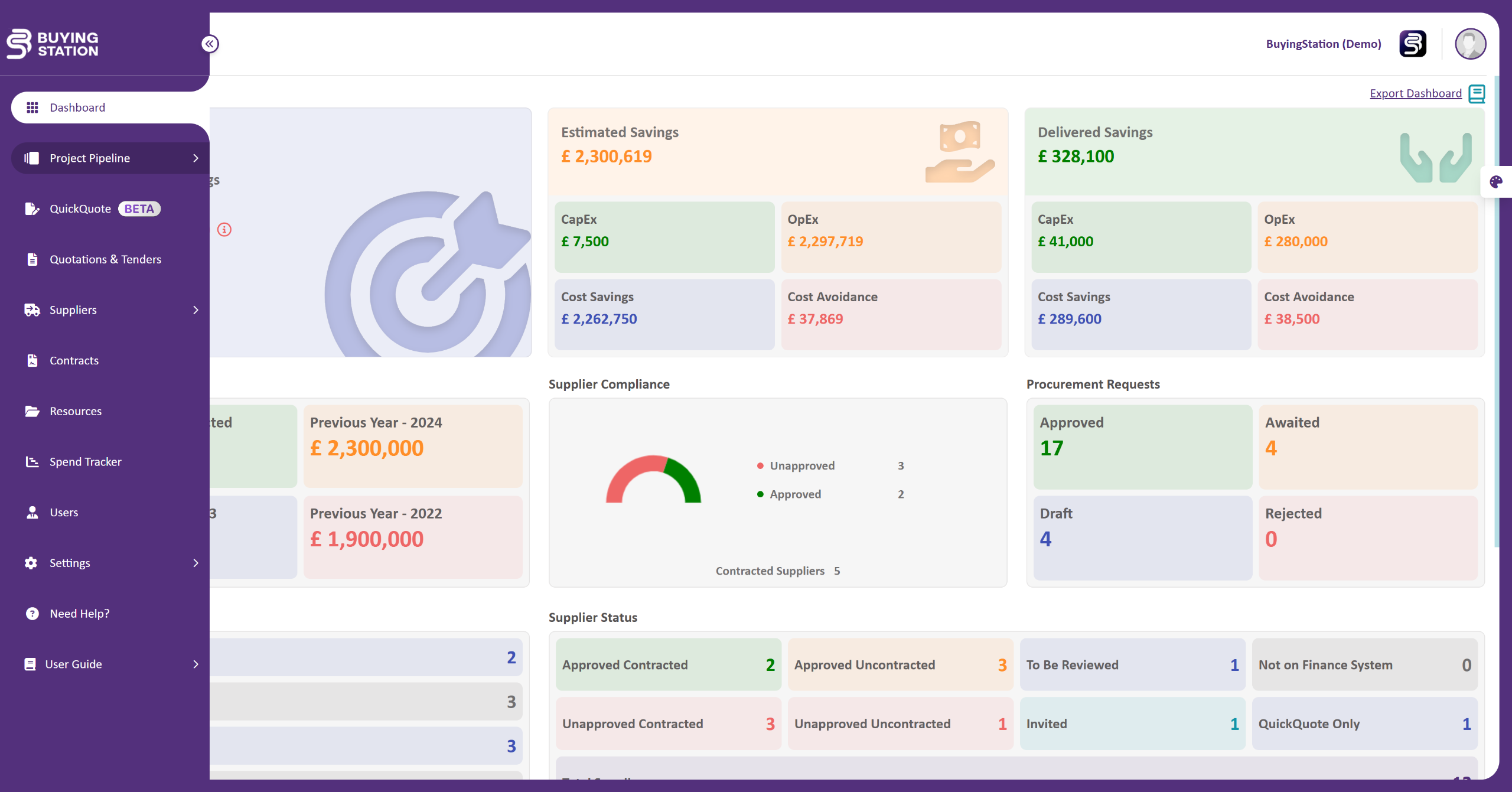Open QuickQuote BETA page
The width and height of the screenshot is (1512, 792).
click(80, 208)
